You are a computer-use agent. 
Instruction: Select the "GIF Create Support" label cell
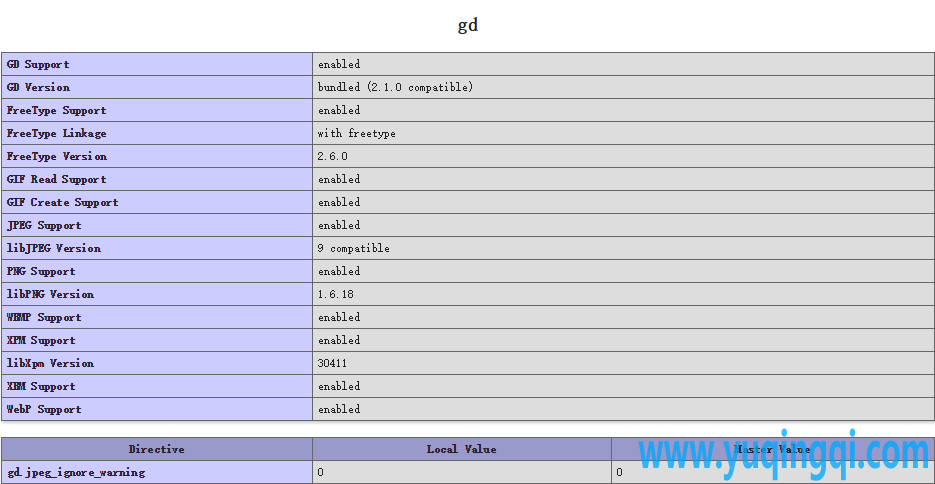coord(157,202)
